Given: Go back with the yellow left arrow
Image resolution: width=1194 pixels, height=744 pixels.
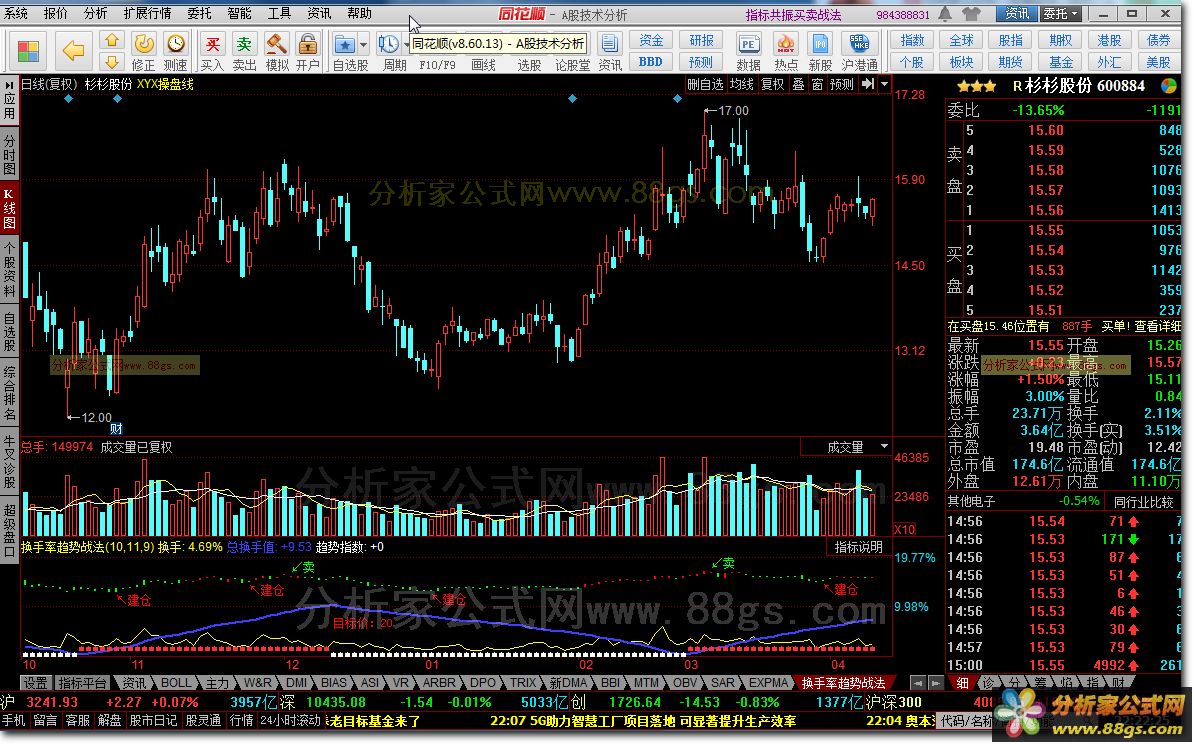Looking at the screenshot, I should pyautogui.click(x=73, y=51).
